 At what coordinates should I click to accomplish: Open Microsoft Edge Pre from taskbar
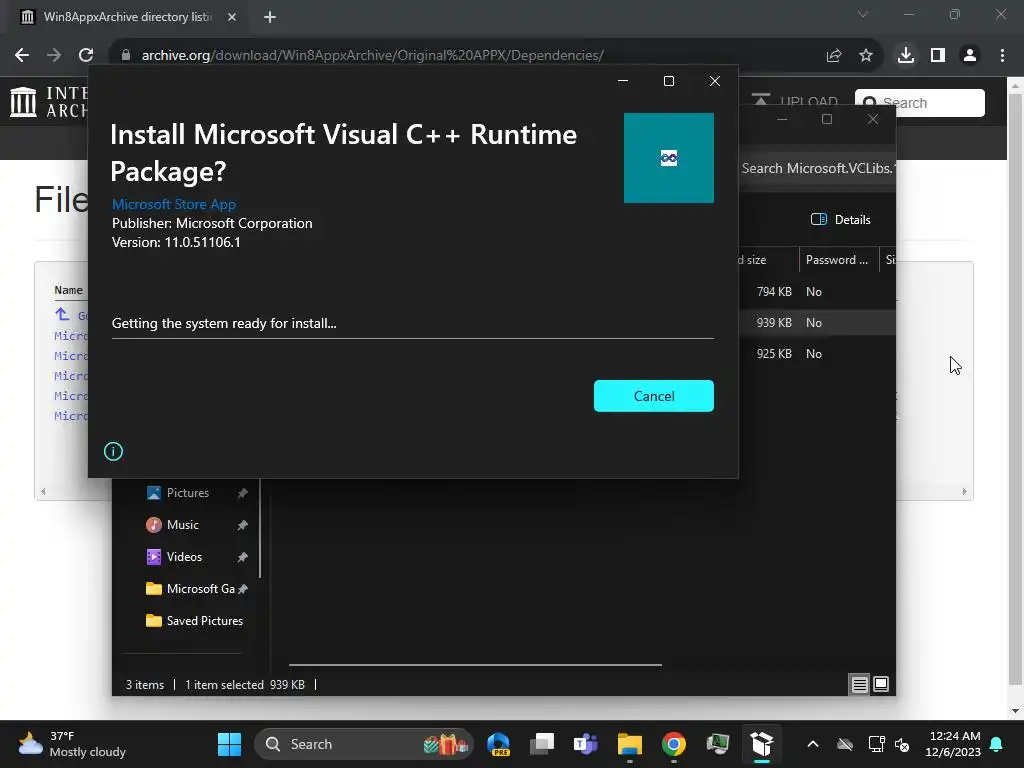pyautogui.click(x=499, y=744)
